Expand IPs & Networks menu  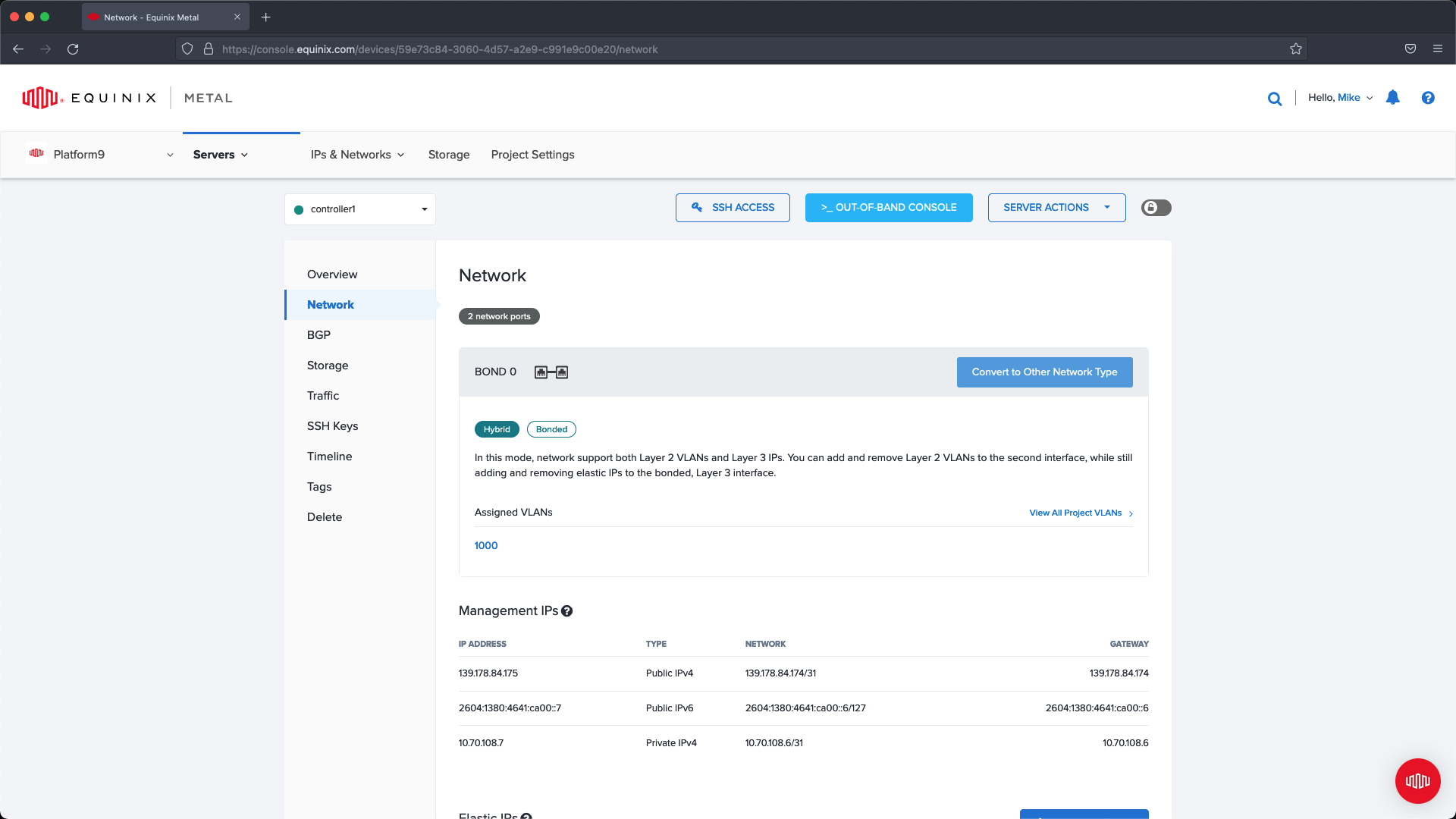click(357, 155)
